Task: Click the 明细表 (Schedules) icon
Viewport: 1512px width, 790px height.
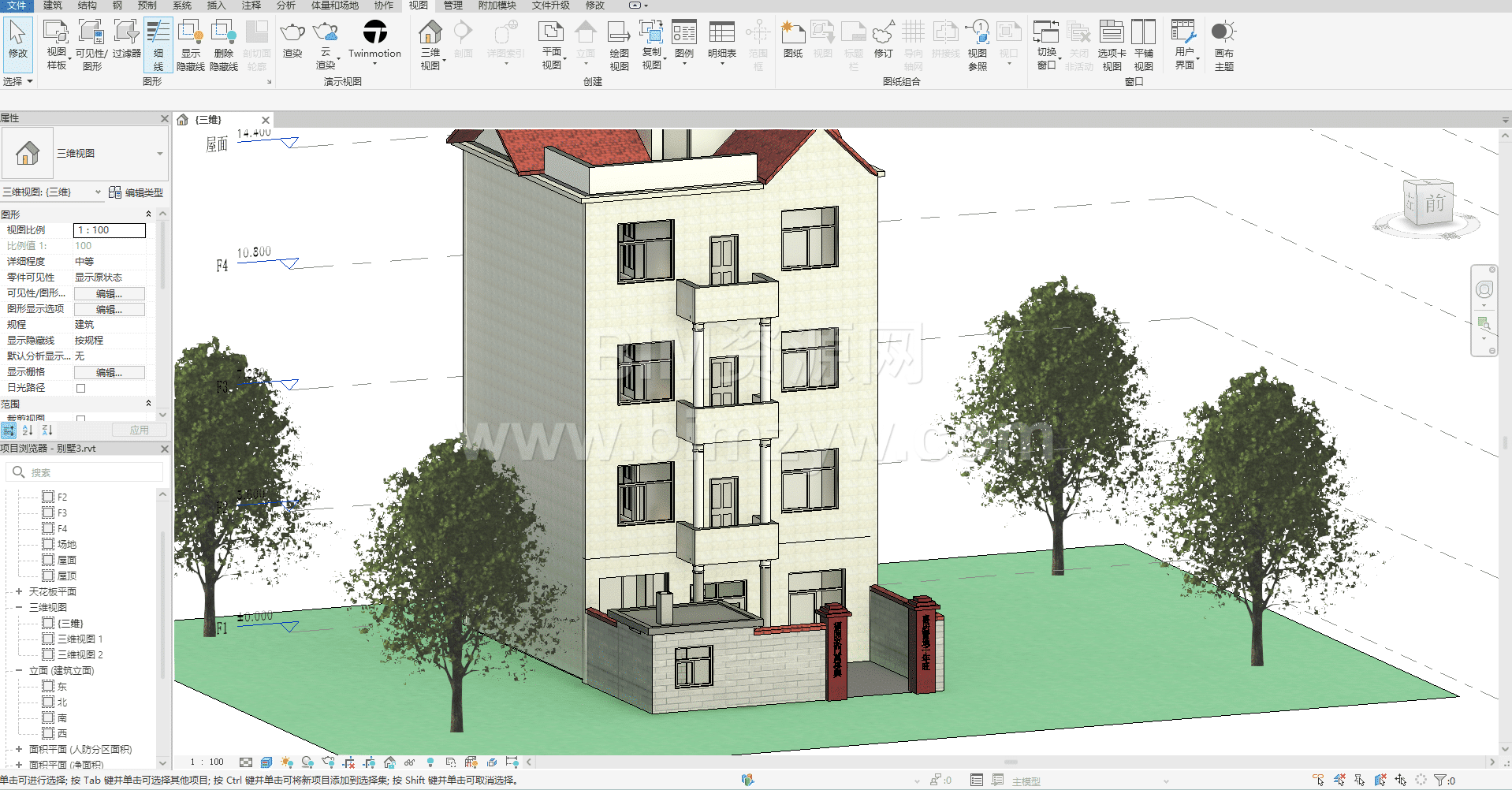Action: [x=721, y=39]
